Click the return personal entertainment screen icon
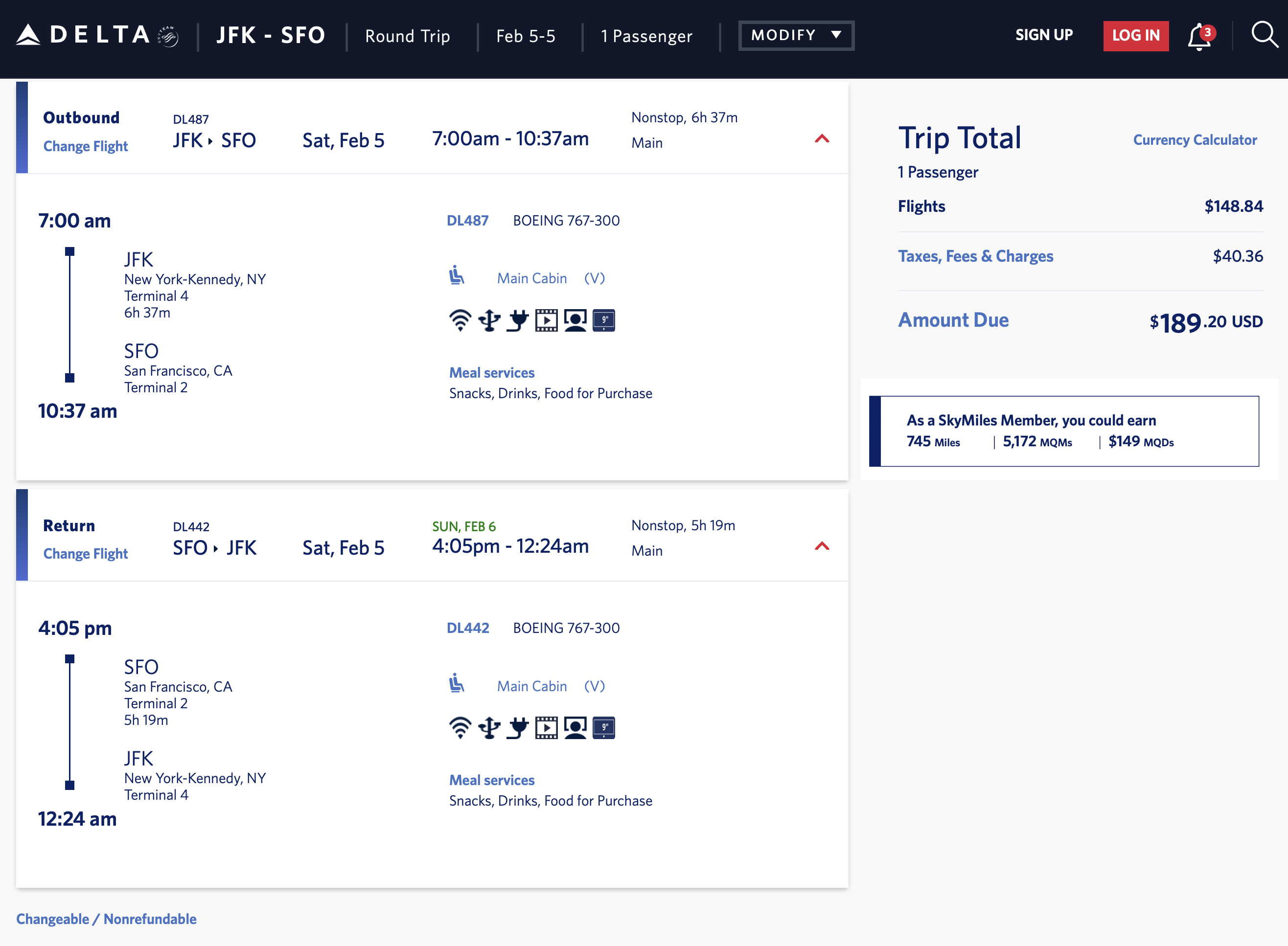The height and width of the screenshot is (946, 1288). [575, 728]
